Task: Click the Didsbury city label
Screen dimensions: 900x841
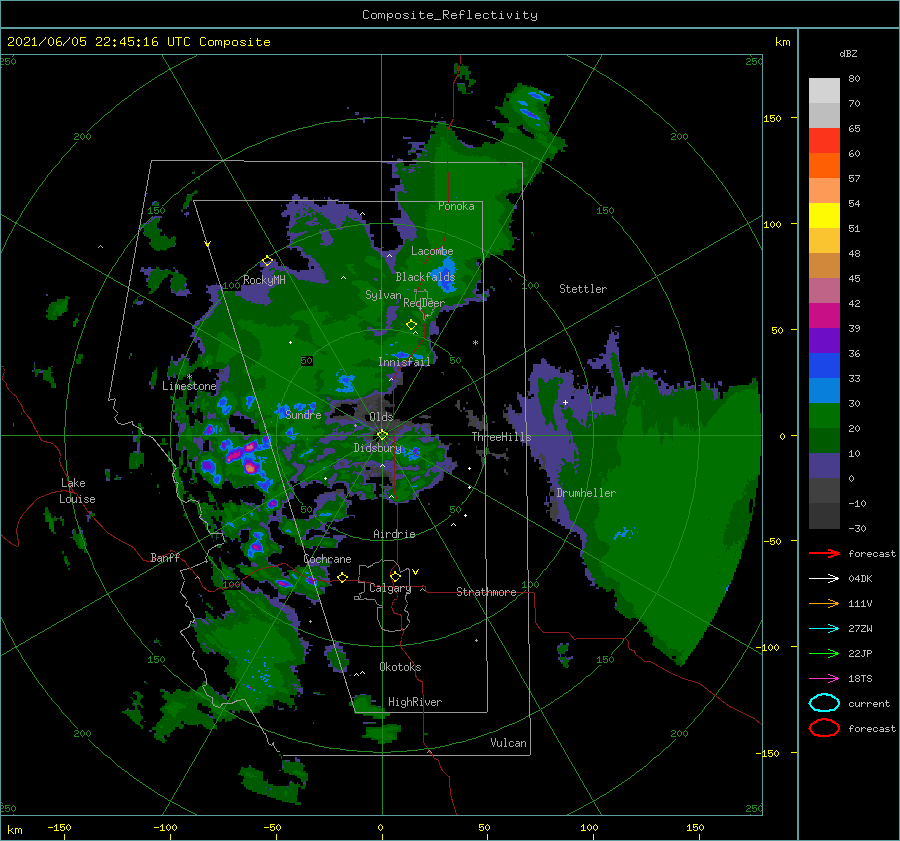Action: [x=378, y=448]
